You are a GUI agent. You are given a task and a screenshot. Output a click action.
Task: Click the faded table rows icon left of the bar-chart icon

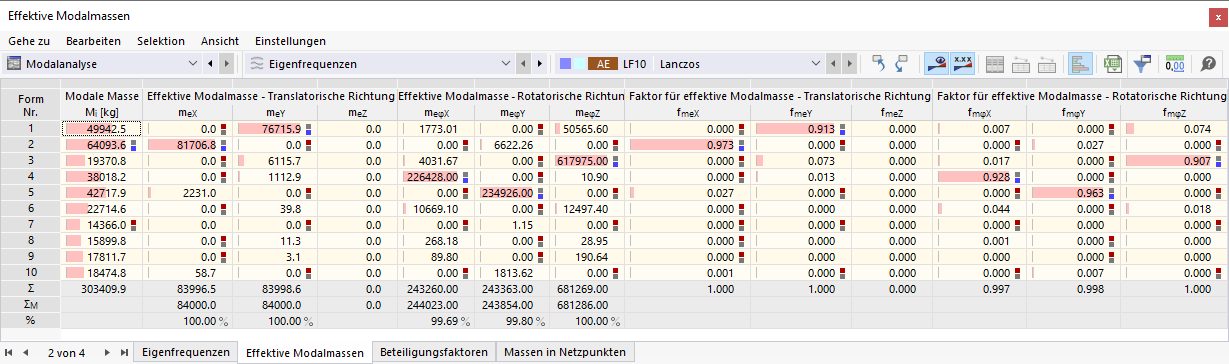1047,63
